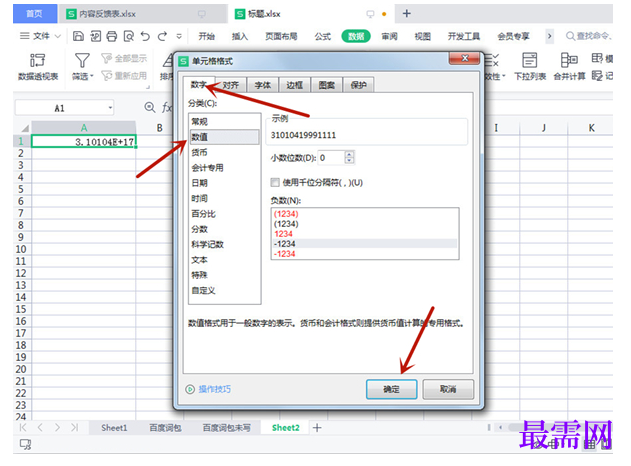Image resolution: width=631 pixels, height=466 pixels.
Task: Choose 时间 in category list
Action: tap(224, 198)
